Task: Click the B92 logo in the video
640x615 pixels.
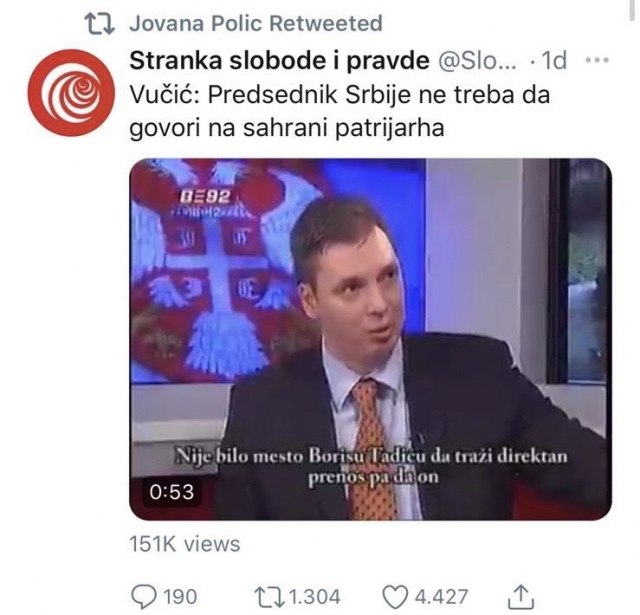Action: 205,197
